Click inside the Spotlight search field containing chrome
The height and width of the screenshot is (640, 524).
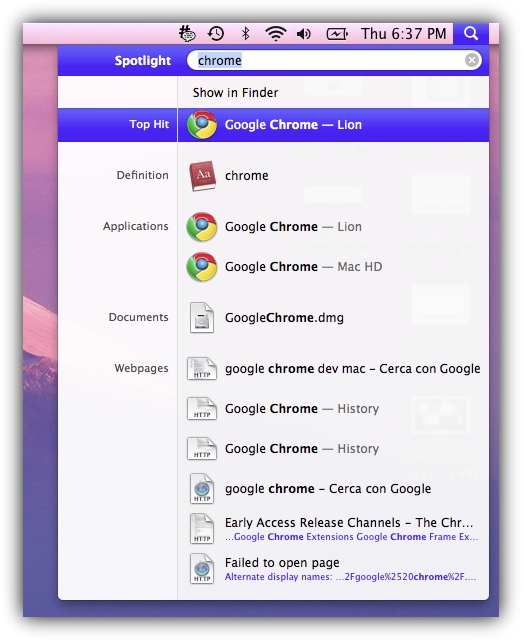(334, 60)
